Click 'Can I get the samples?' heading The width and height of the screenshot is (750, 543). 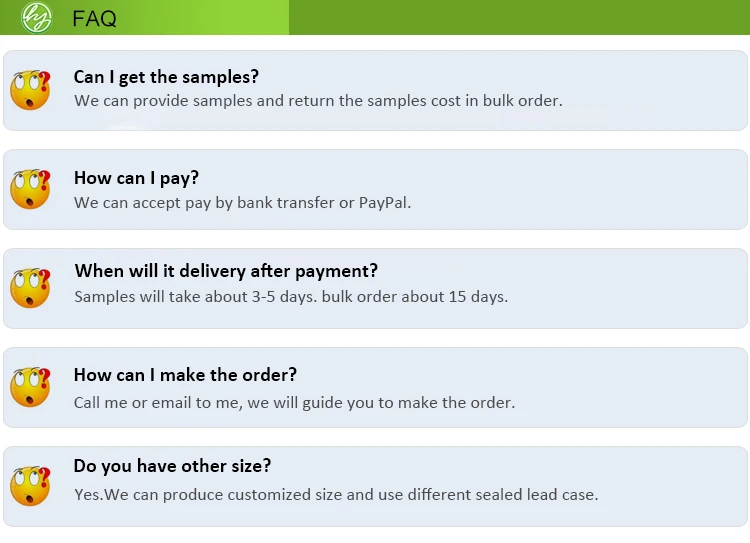pyautogui.click(x=166, y=77)
